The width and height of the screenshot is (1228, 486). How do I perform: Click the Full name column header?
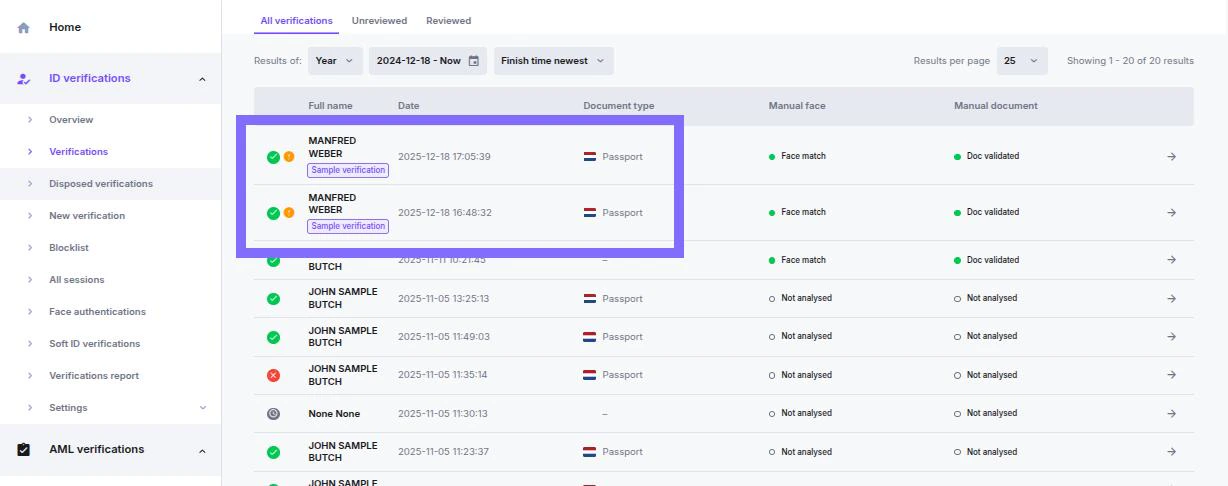pos(330,106)
